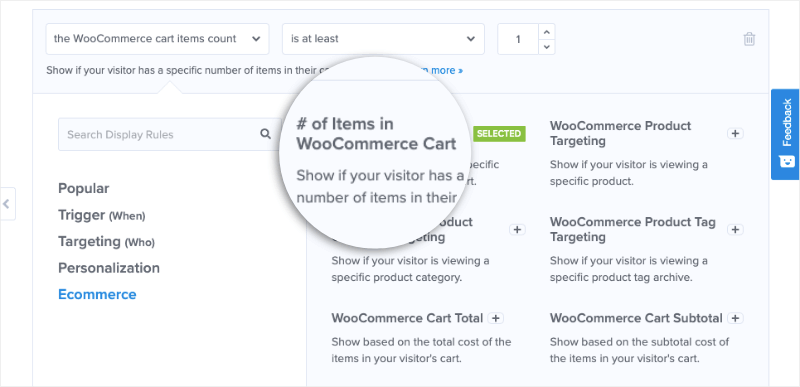Click the search magnifier icon
The width and height of the screenshot is (800, 387).
tap(265, 134)
